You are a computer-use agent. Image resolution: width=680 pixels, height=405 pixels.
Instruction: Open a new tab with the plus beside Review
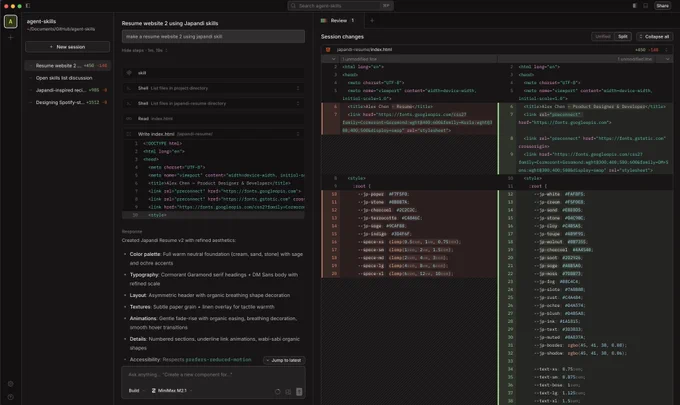(x=372, y=20)
